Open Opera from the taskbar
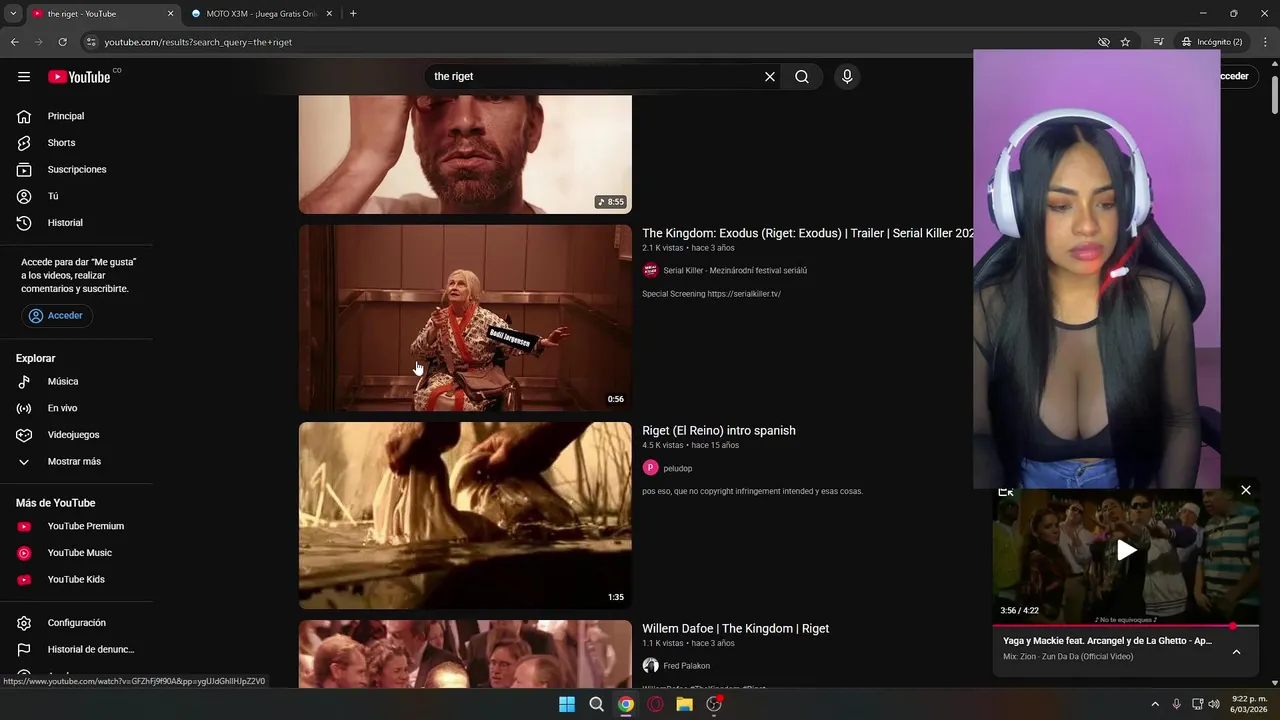The height and width of the screenshot is (720, 1280). (x=655, y=704)
